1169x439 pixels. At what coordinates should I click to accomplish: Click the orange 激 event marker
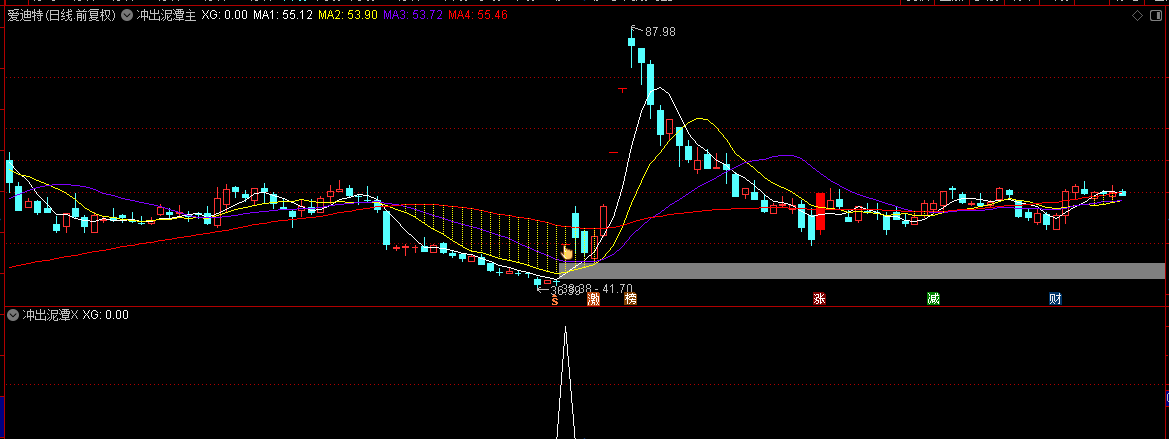pyautogui.click(x=593, y=300)
